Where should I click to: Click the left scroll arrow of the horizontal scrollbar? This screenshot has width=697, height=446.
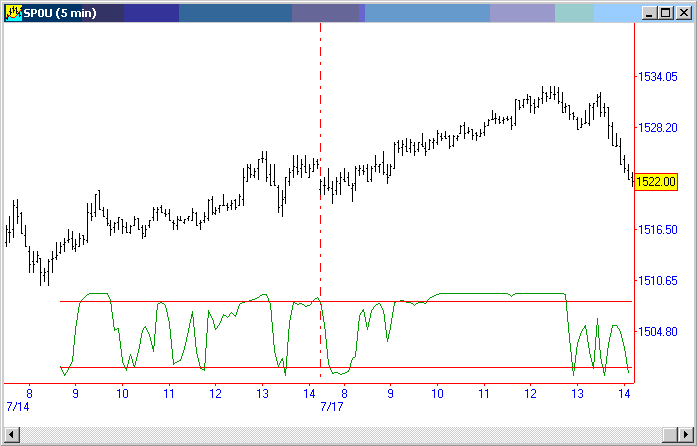pyautogui.click(x=12, y=434)
